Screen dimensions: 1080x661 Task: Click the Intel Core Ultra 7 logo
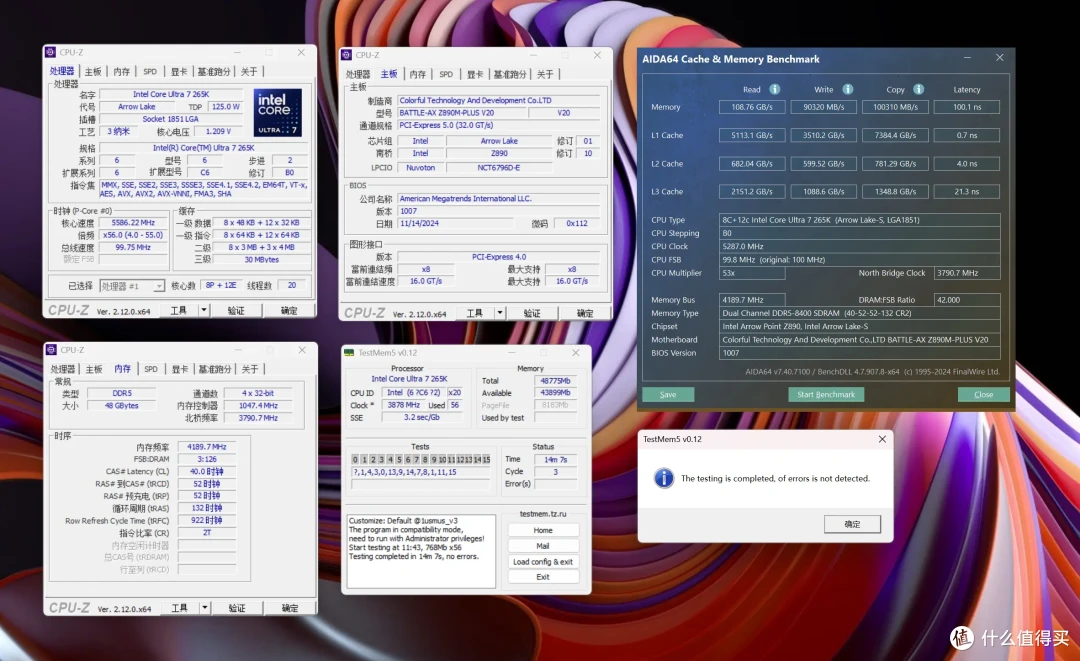[x=277, y=112]
